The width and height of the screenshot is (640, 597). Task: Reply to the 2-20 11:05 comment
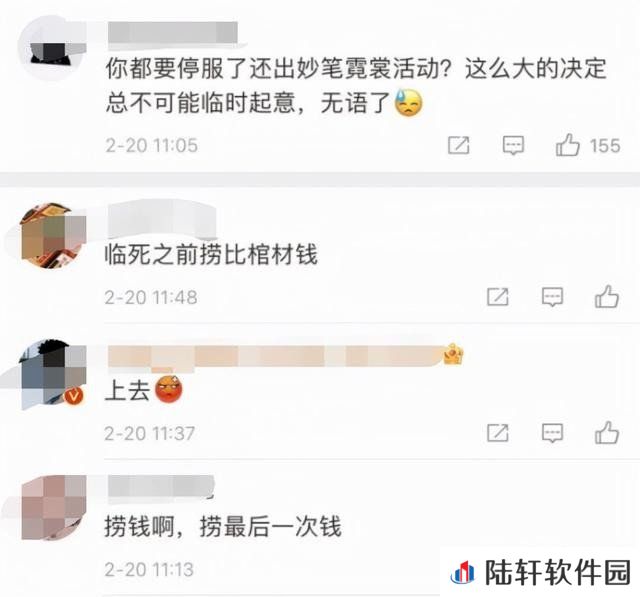(x=513, y=145)
